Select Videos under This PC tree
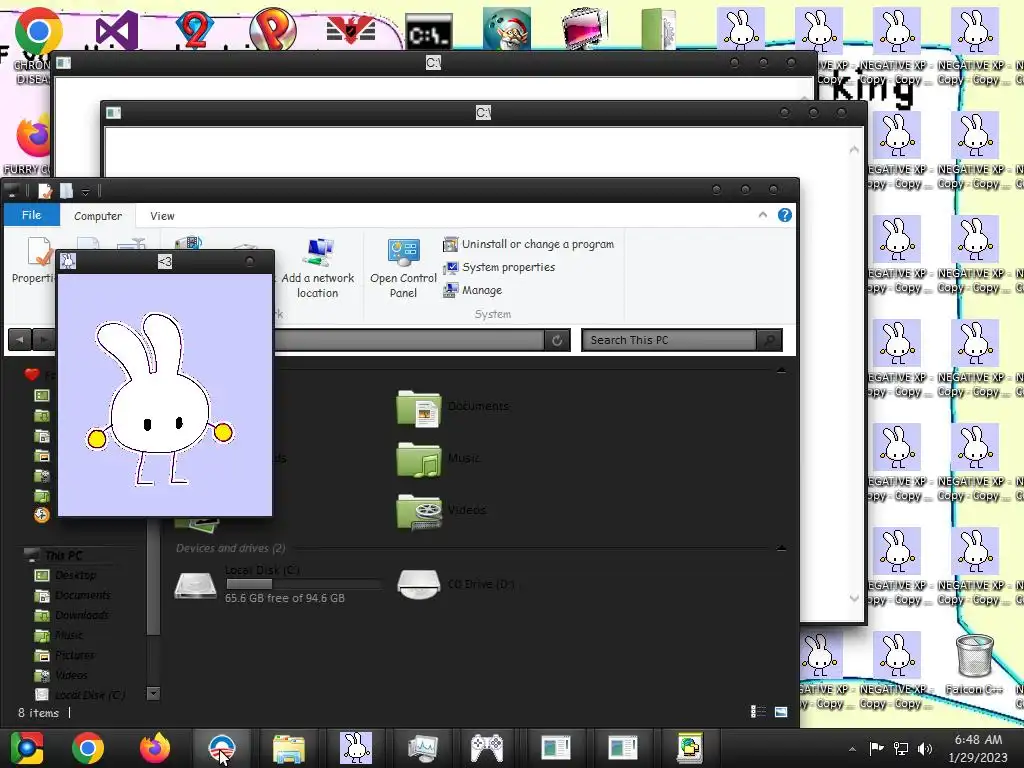The height and width of the screenshot is (768, 1024). pos(71,675)
